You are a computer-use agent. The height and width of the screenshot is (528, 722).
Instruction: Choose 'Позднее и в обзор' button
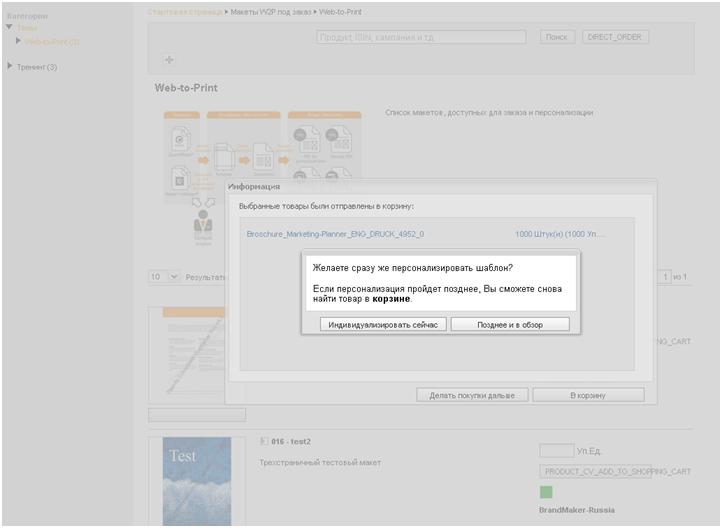[510, 325]
